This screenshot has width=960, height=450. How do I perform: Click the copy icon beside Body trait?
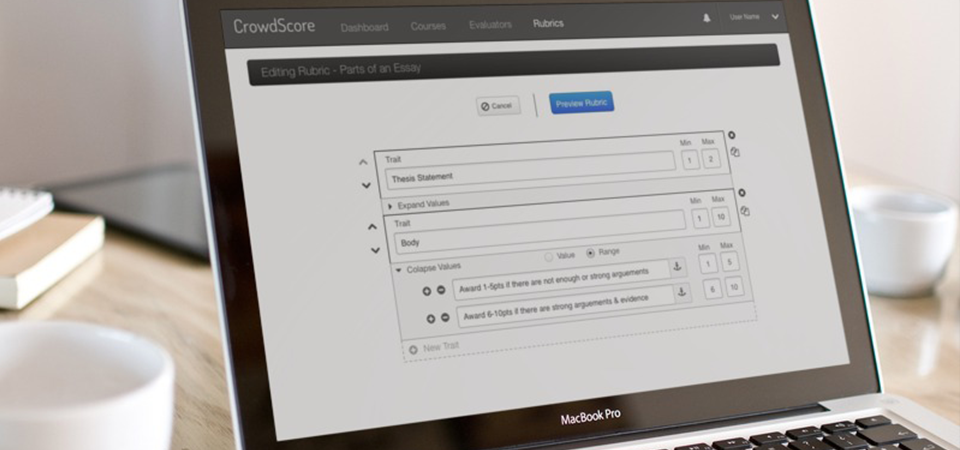(x=744, y=211)
